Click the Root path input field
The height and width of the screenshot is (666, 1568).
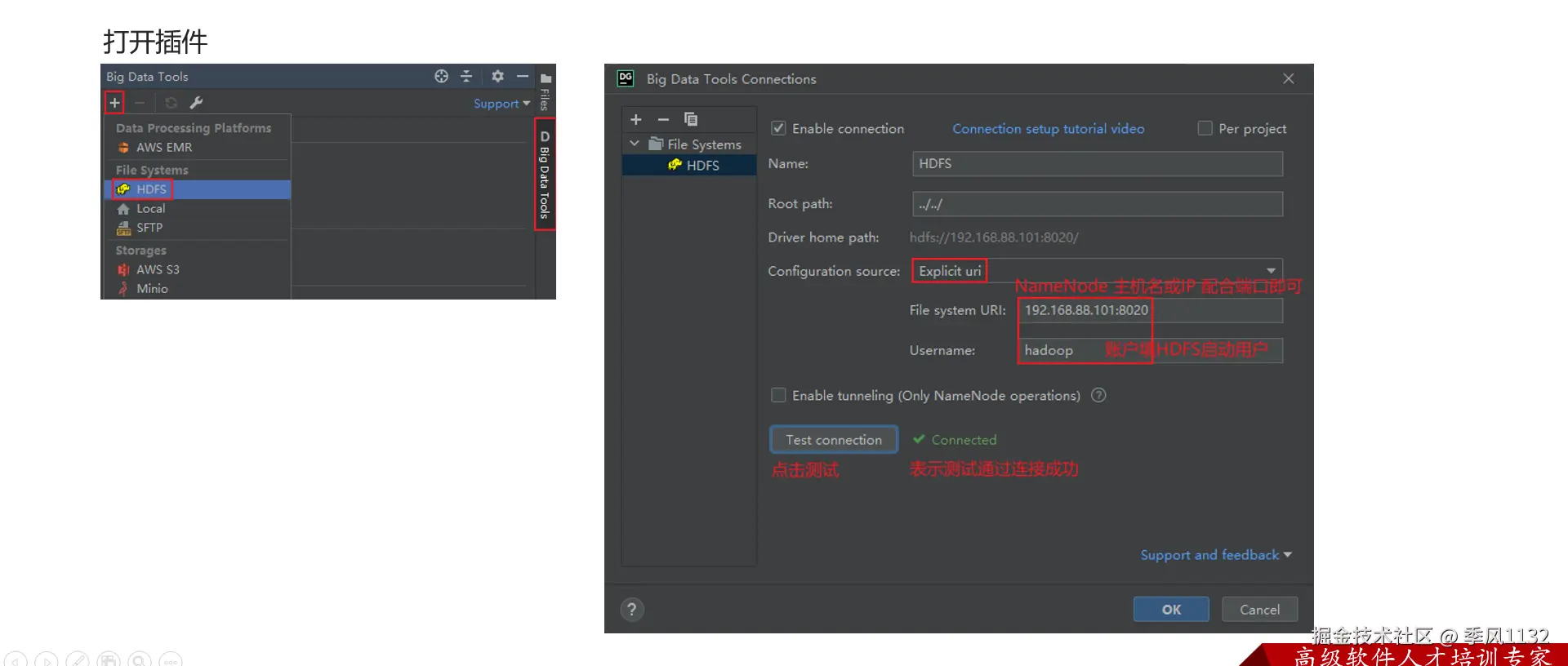[x=1097, y=204]
